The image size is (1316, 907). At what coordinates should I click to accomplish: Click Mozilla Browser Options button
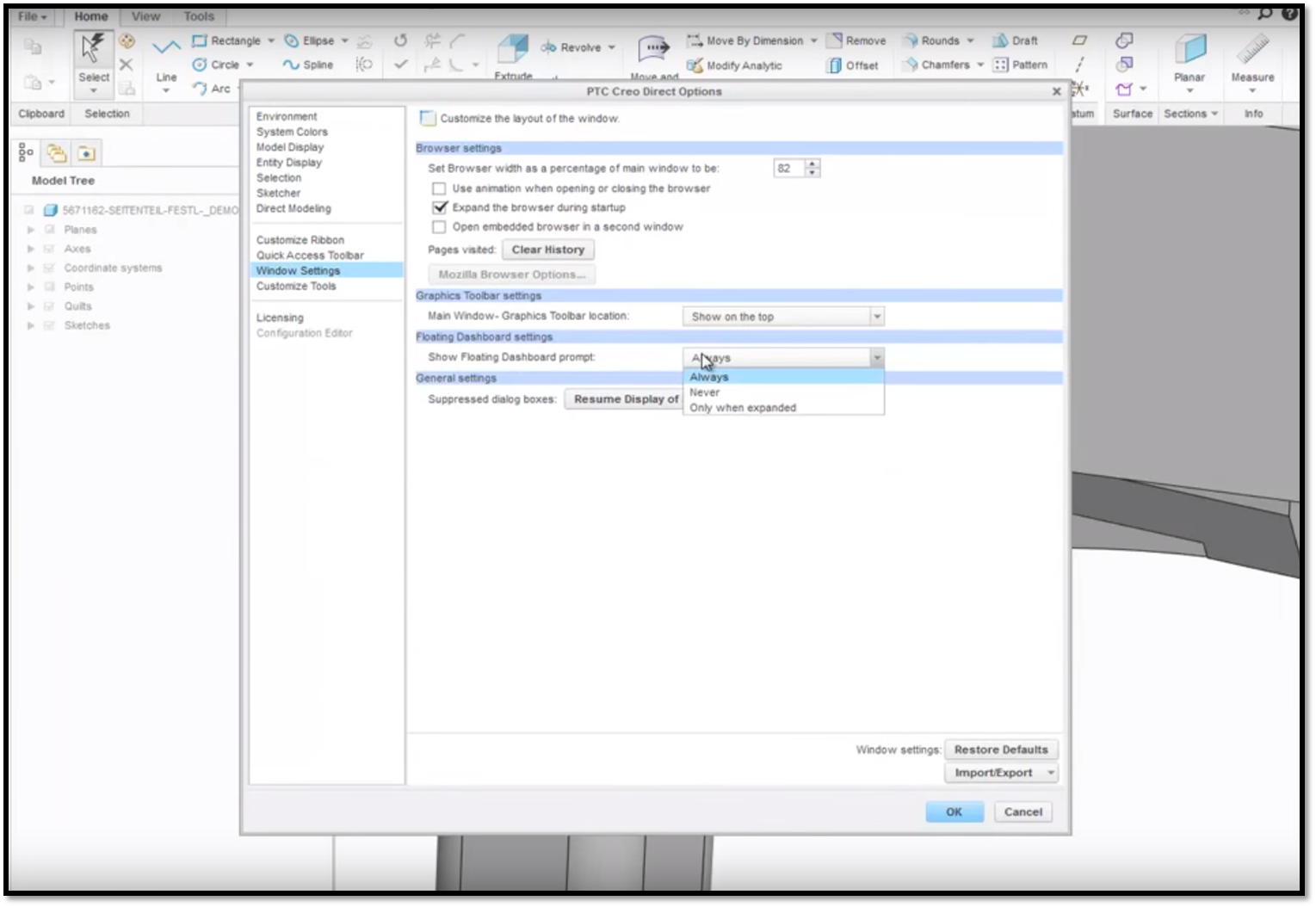click(x=511, y=275)
